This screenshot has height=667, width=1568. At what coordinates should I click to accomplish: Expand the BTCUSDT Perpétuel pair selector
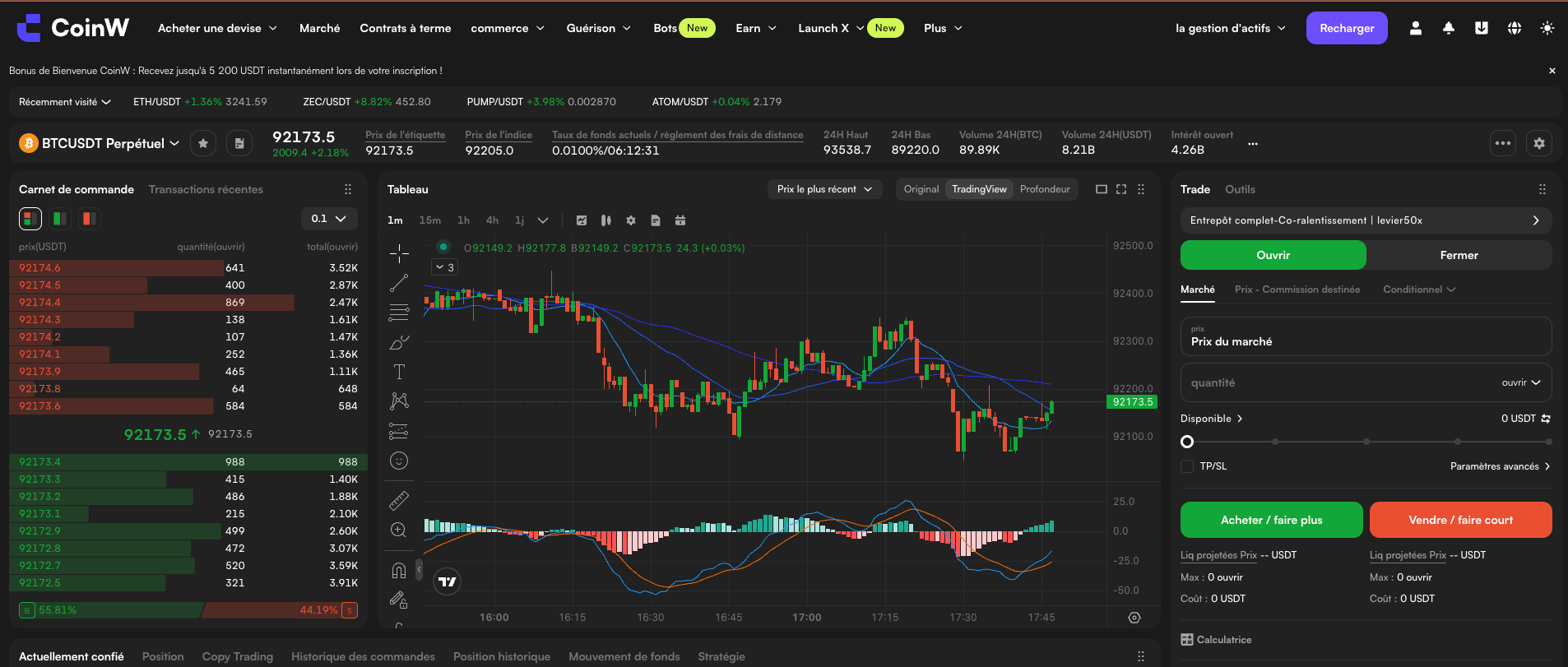pyautogui.click(x=100, y=143)
